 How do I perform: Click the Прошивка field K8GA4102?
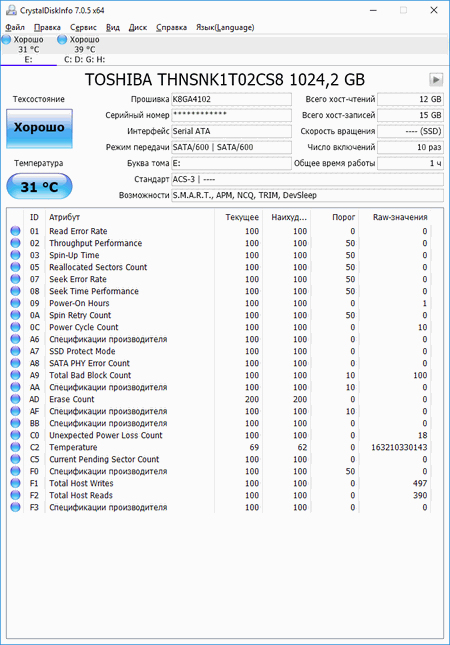pyautogui.click(x=231, y=99)
